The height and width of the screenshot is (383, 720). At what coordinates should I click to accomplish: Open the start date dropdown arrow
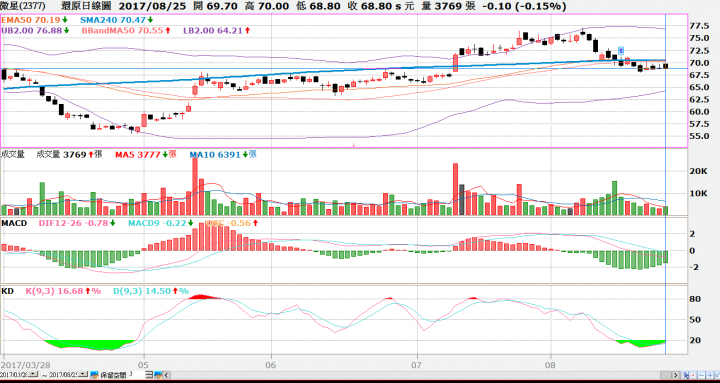[33, 374]
